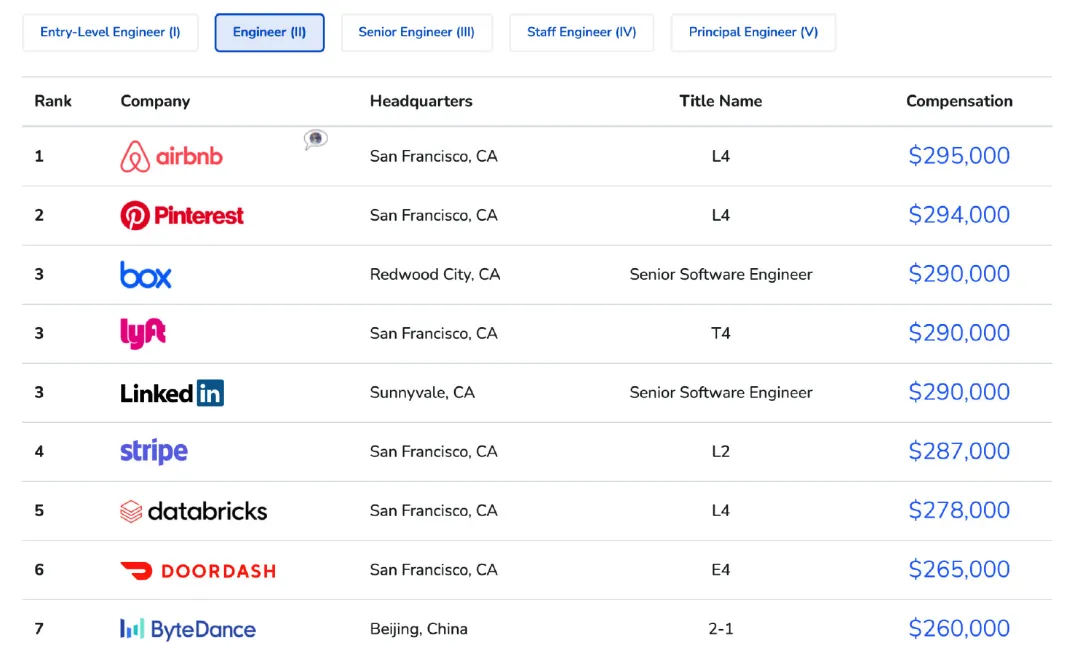Click Airbnb's $295,000 compensation figure

[959, 156]
